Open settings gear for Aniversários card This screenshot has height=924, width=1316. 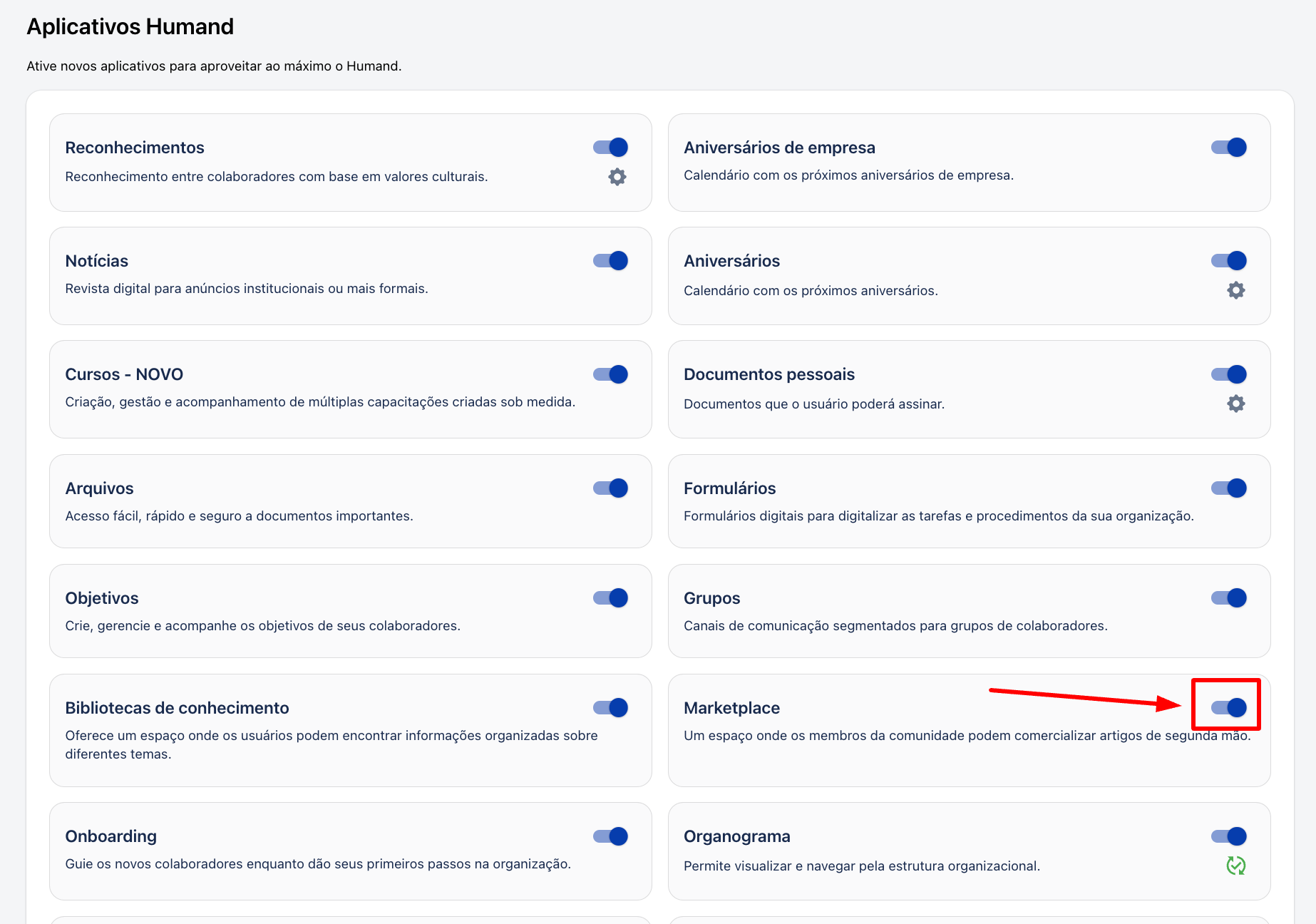point(1236,290)
